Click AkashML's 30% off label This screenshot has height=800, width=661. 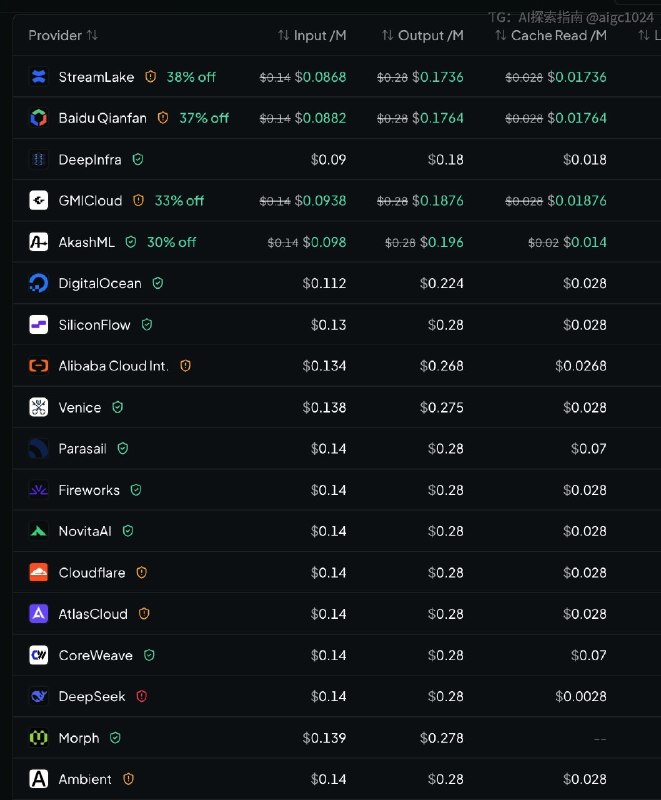click(x=171, y=242)
